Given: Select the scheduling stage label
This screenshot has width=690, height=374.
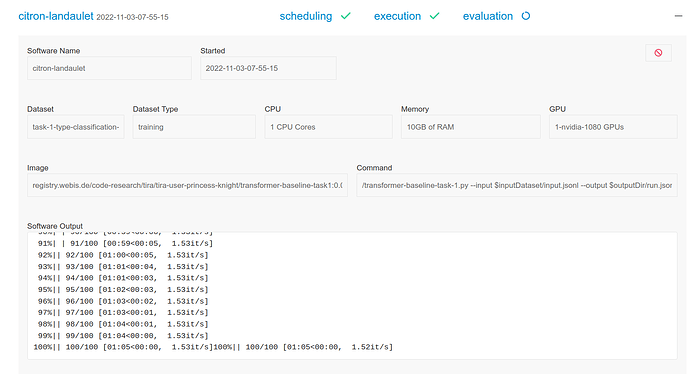Looking at the screenshot, I should [306, 16].
